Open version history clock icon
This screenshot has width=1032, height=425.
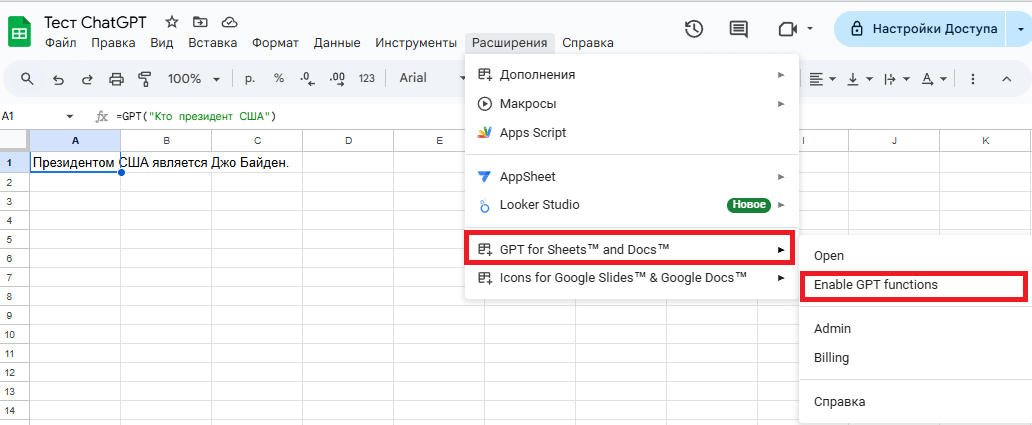pos(694,29)
